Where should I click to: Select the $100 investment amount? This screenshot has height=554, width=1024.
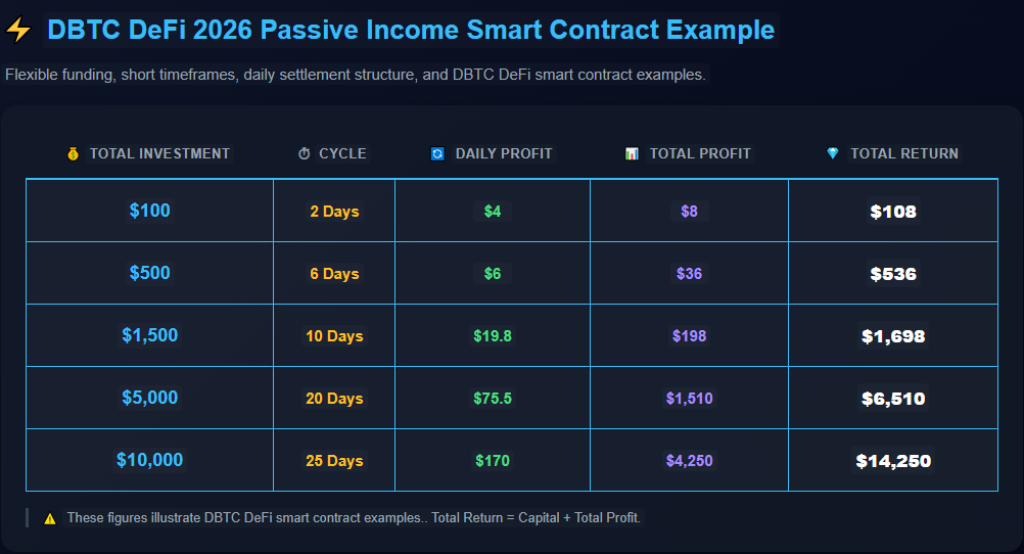[x=150, y=211]
